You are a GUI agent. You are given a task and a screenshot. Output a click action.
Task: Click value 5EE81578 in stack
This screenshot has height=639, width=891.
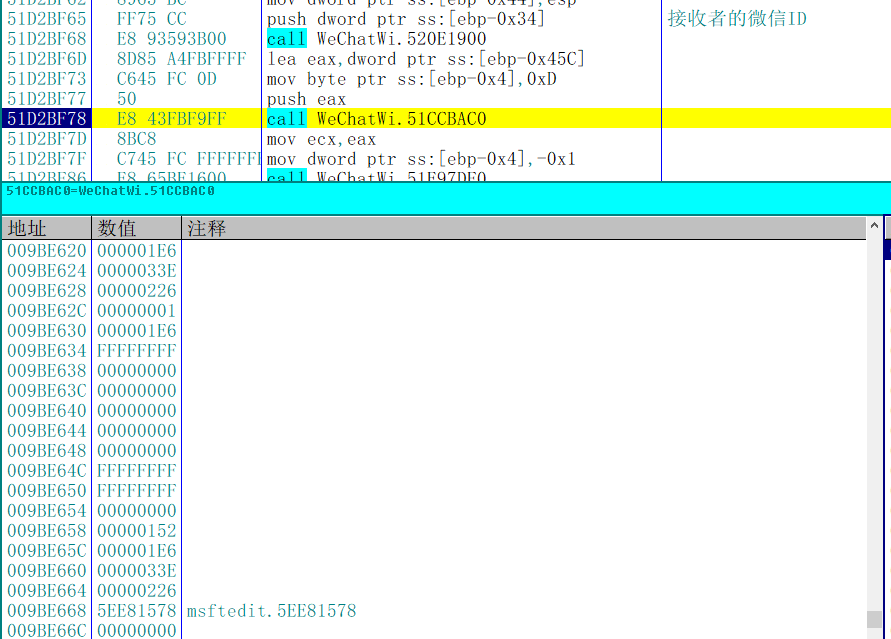point(136,611)
